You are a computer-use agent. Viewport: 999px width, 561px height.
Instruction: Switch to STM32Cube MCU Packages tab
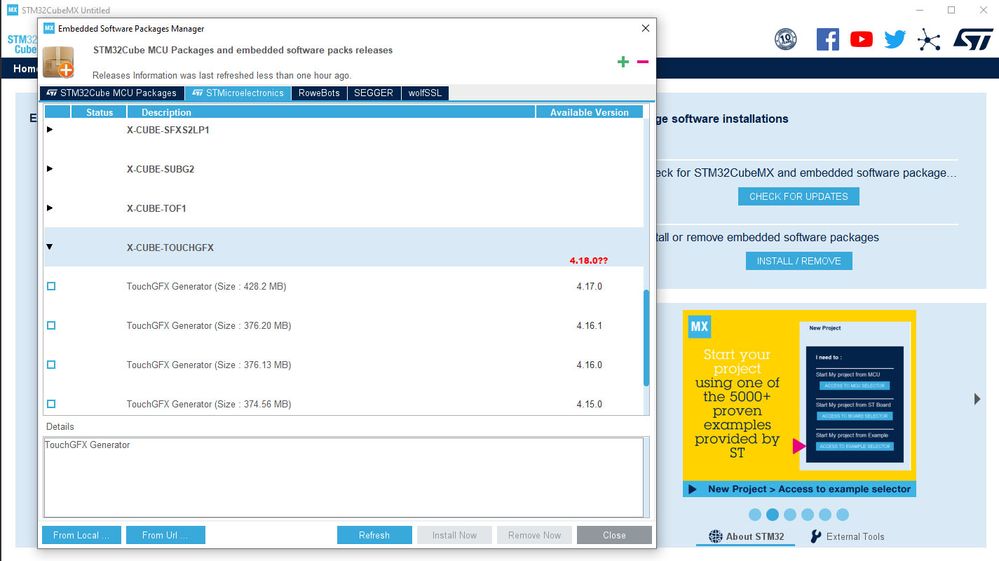point(112,93)
